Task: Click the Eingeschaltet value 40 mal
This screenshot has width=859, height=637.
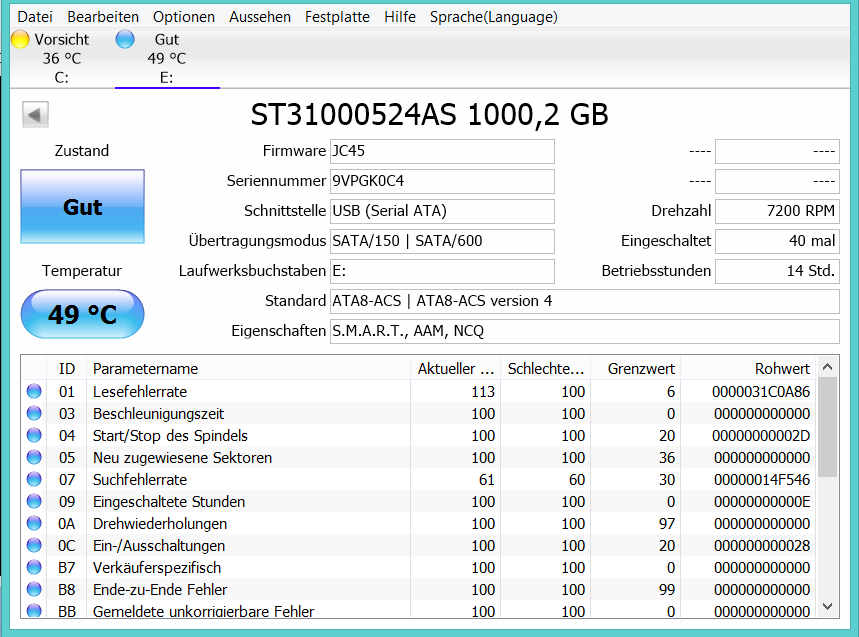Action: [777, 242]
